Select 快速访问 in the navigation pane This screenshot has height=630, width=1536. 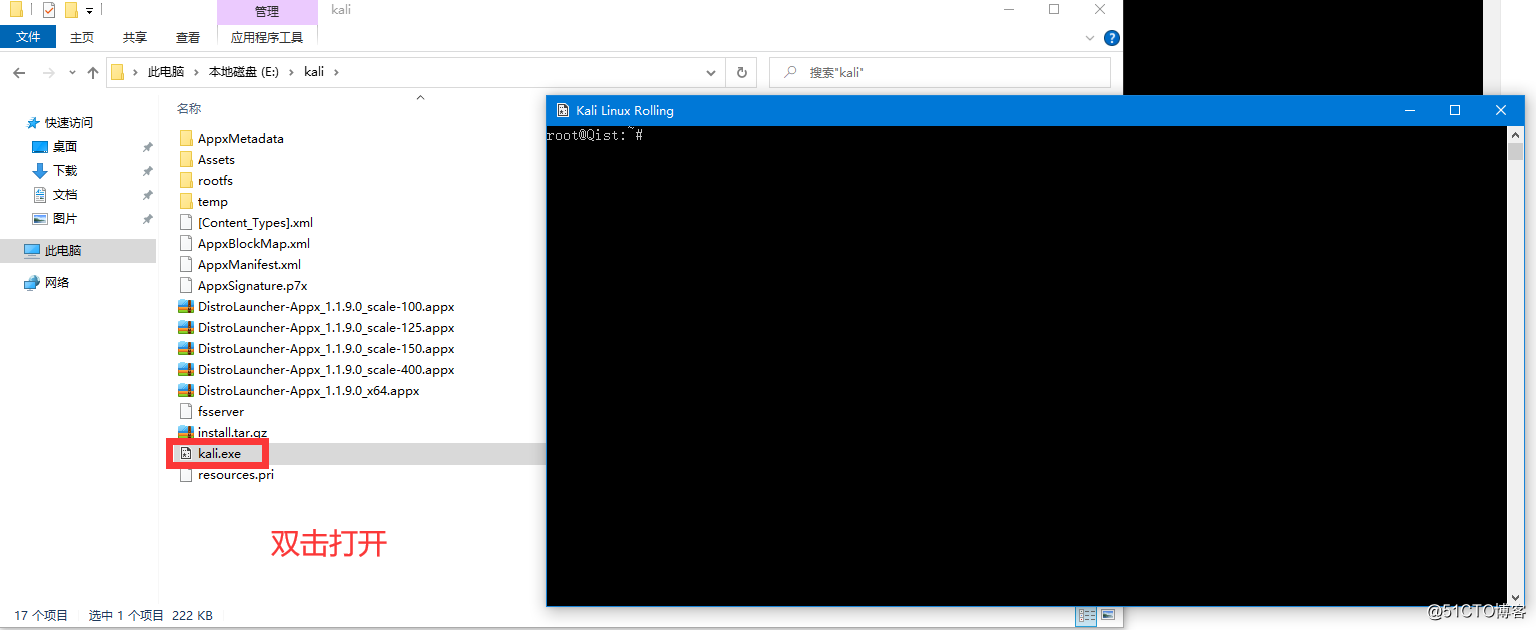click(69, 122)
